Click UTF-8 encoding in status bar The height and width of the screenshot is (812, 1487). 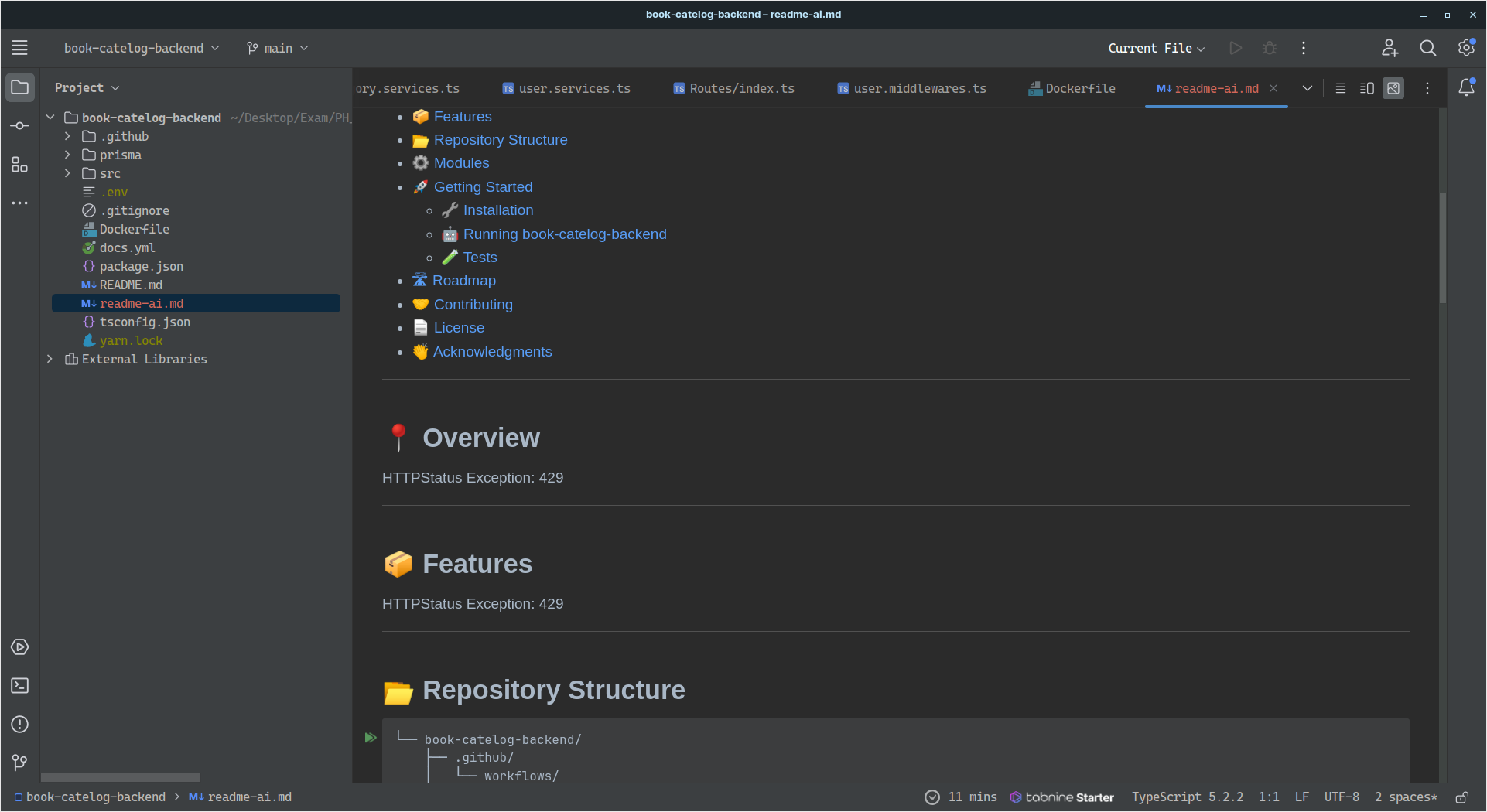[1342, 797]
